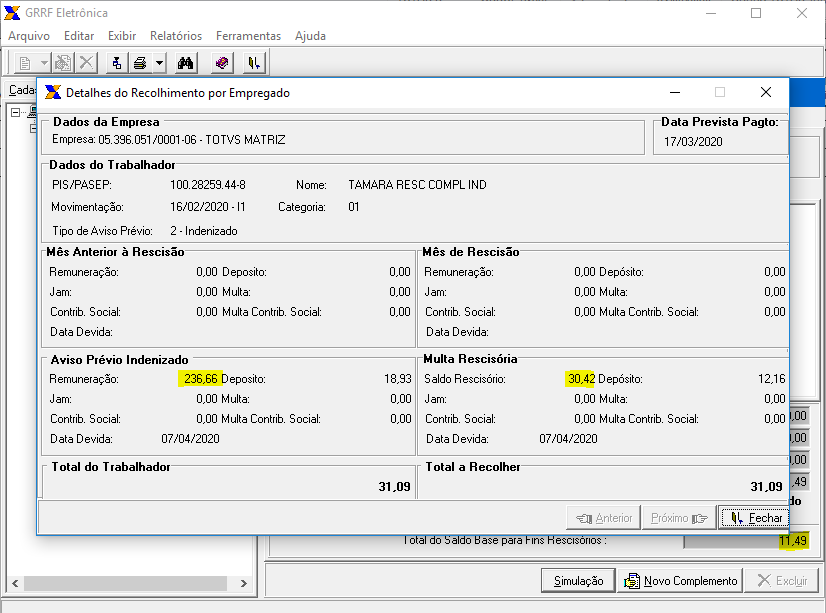Screen dimensions: 826x613
Task: Click the highlighted 30,42 Saldo Rescisório value
Action: [581, 379]
